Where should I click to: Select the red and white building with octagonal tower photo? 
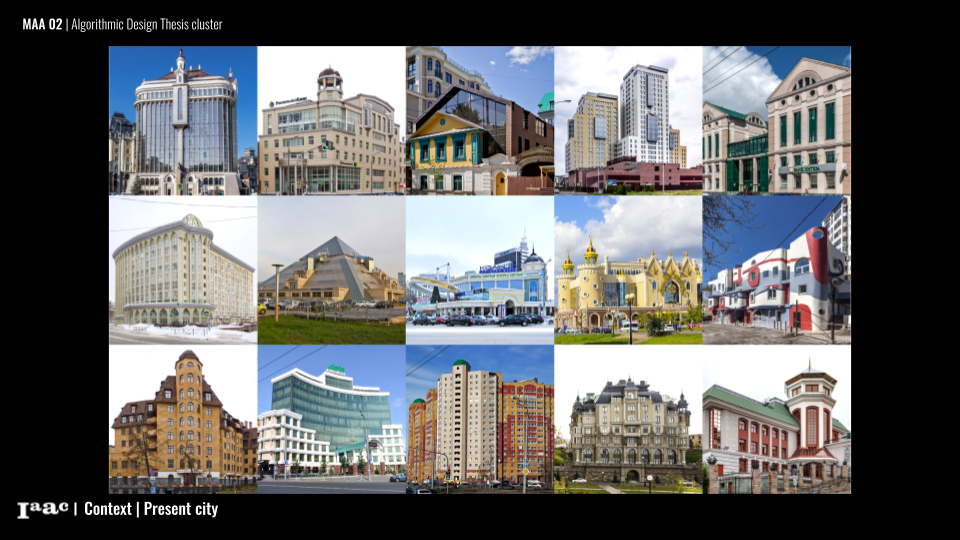point(776,419)
